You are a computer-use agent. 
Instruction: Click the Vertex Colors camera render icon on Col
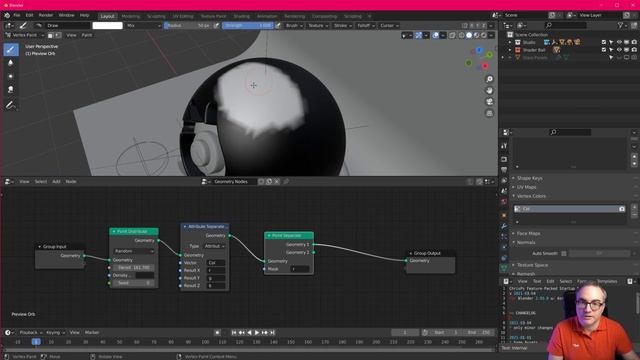pyautogui.click(x=622, y=209)
